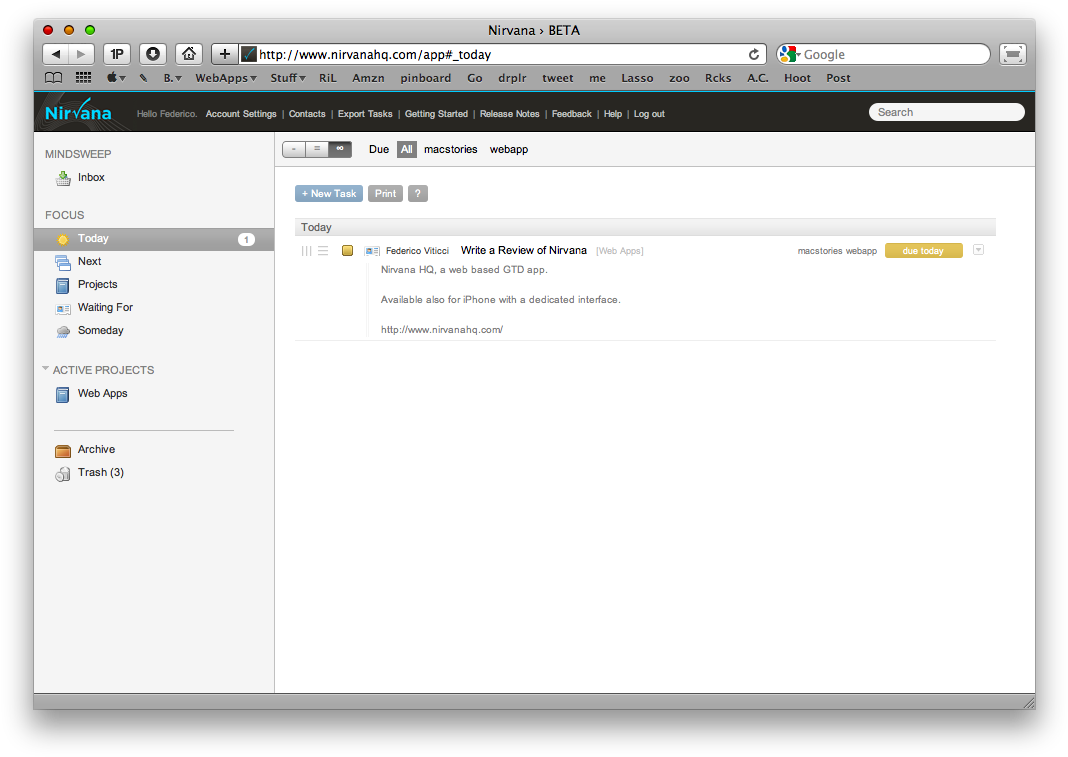This screenshot has height=757, width=1068.
Task: Open the Apple bookmarks dropdown
Action: [115, 78]
